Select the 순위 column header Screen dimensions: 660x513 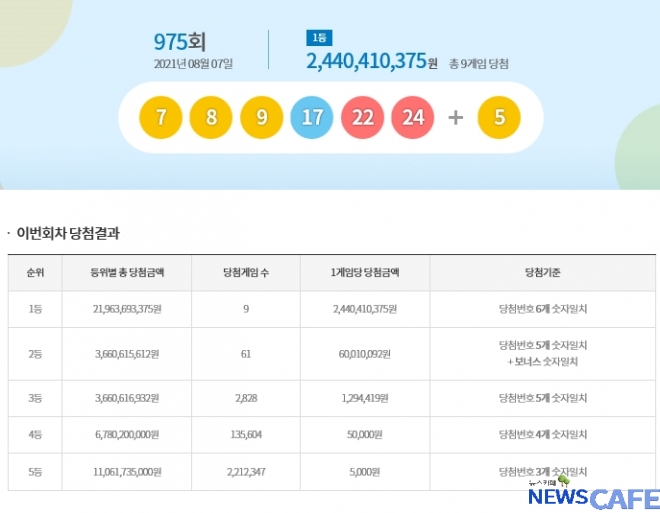35,272
